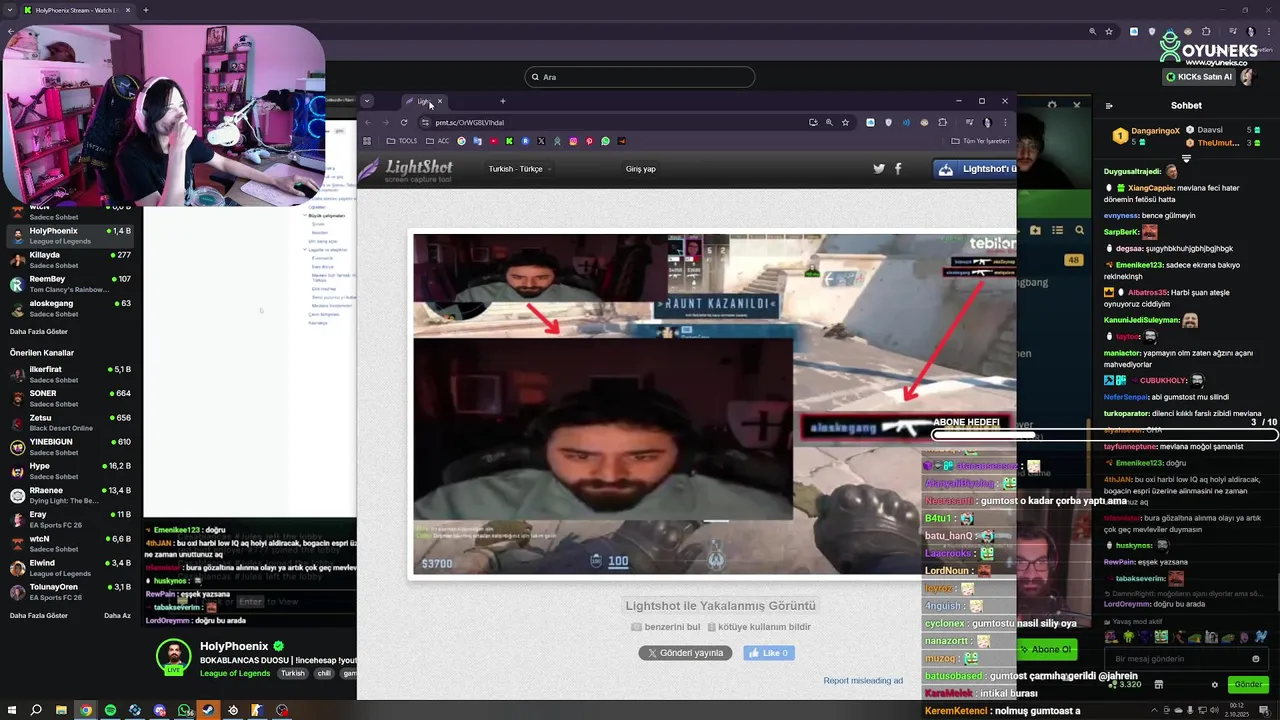
Task: Open Steam from the Windows taskbar
Action: pyautogui.click(x=208, y=710)
